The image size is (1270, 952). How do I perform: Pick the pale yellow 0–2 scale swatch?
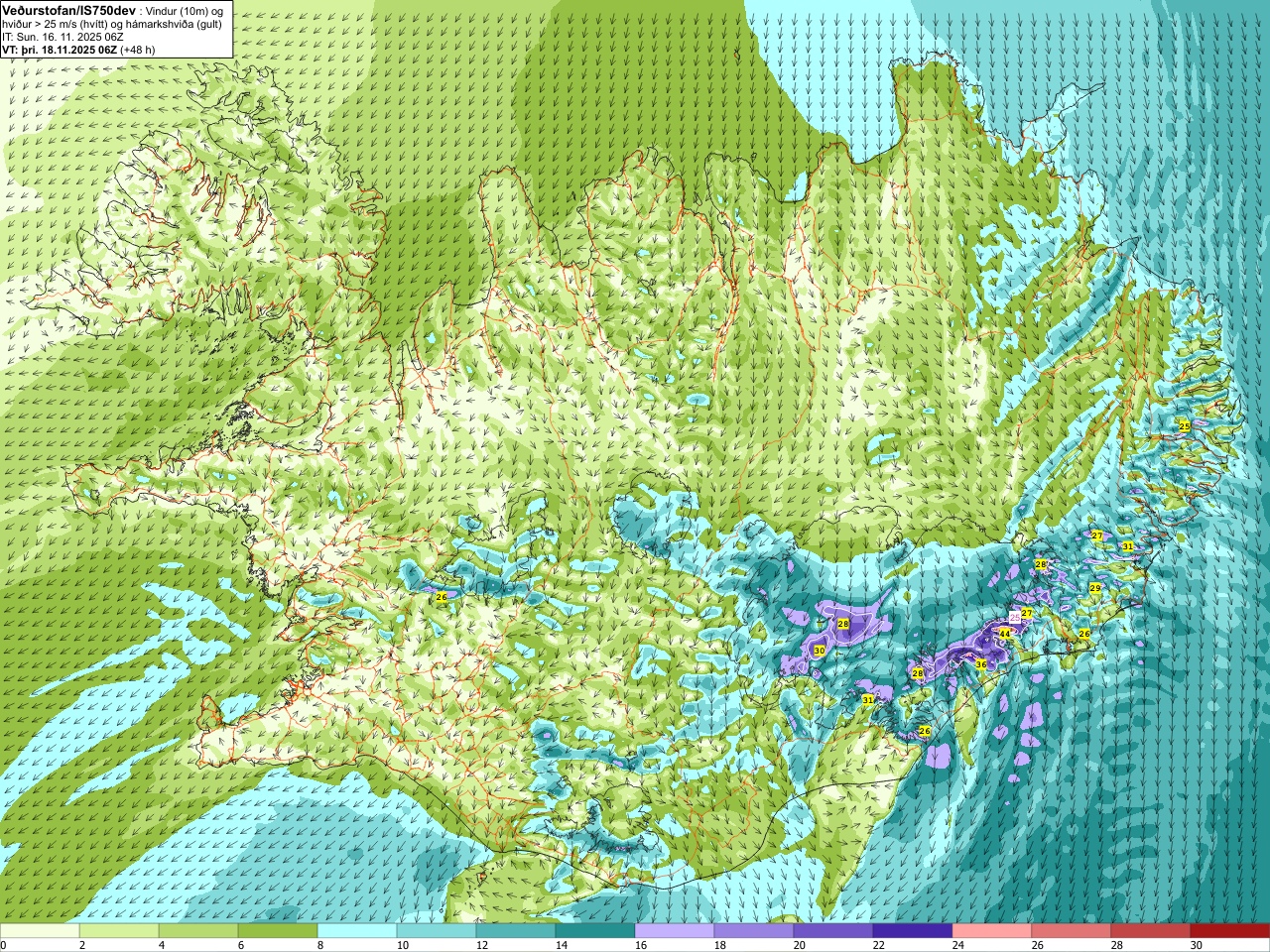tap(40, 931)
